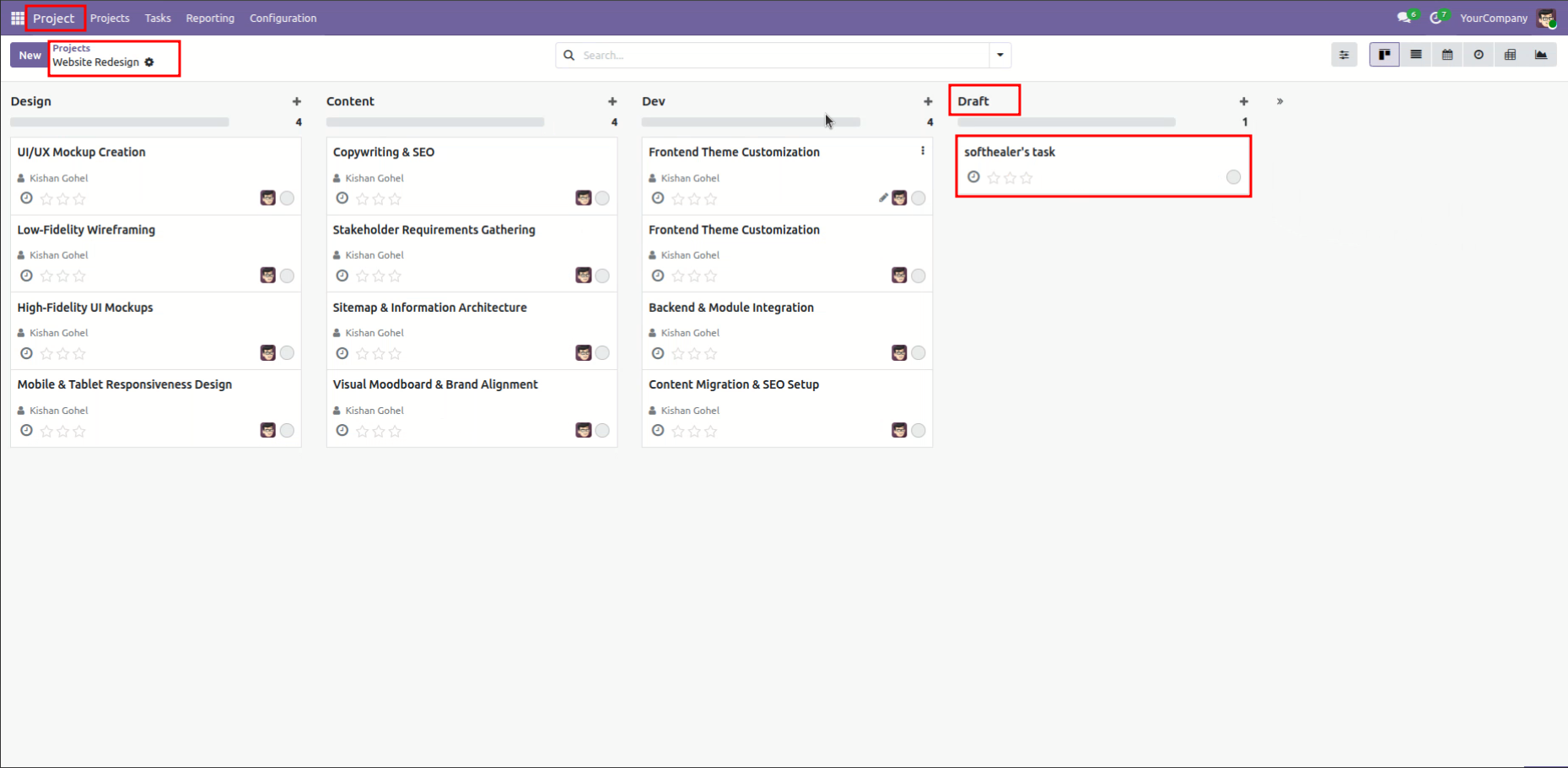Set first priority star on Mobile & Tablet Responsiveness Design
The height and width of the screenshot is (768, 1568).
pos(46,432)
